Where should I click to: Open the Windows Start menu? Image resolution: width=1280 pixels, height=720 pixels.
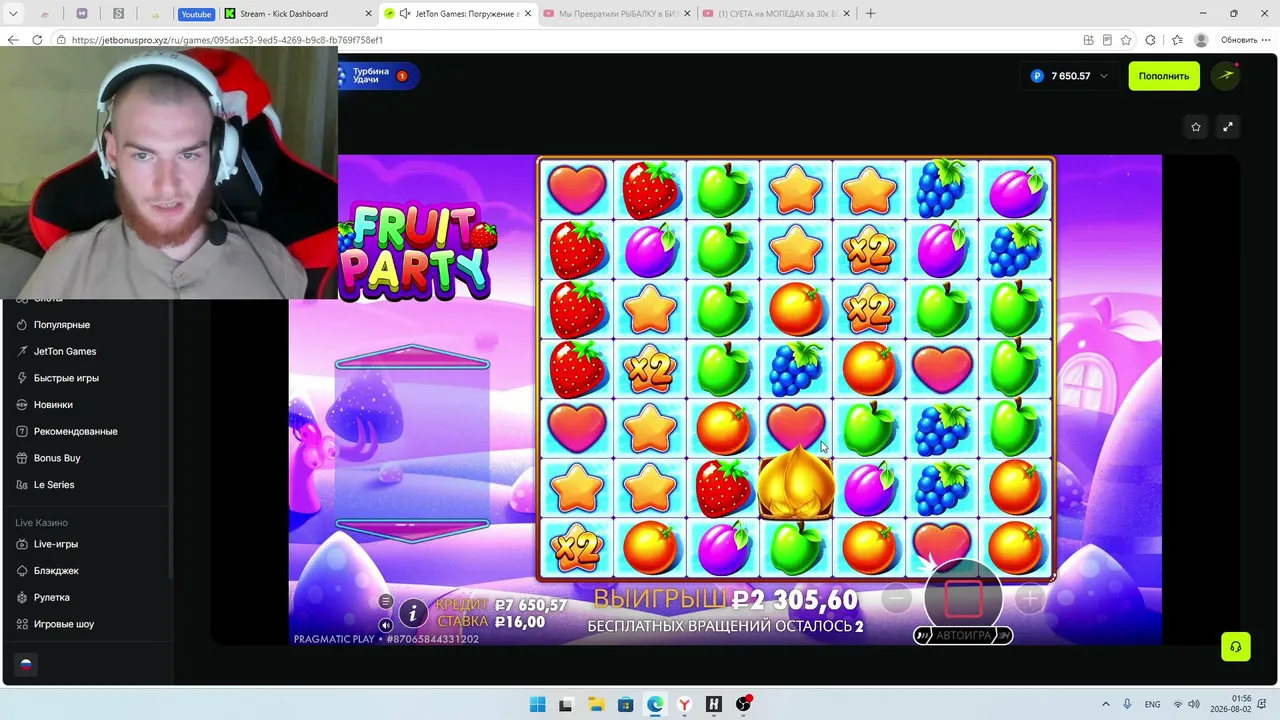537,704
